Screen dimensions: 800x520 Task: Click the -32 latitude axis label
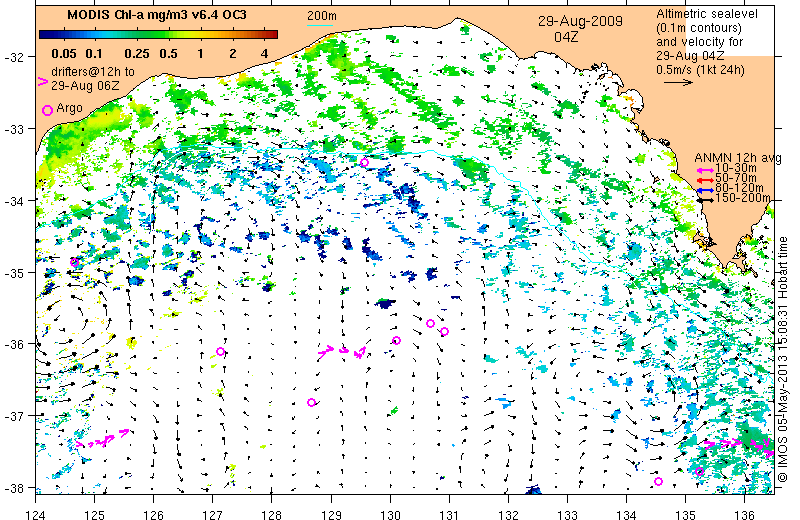pos(13,57)
